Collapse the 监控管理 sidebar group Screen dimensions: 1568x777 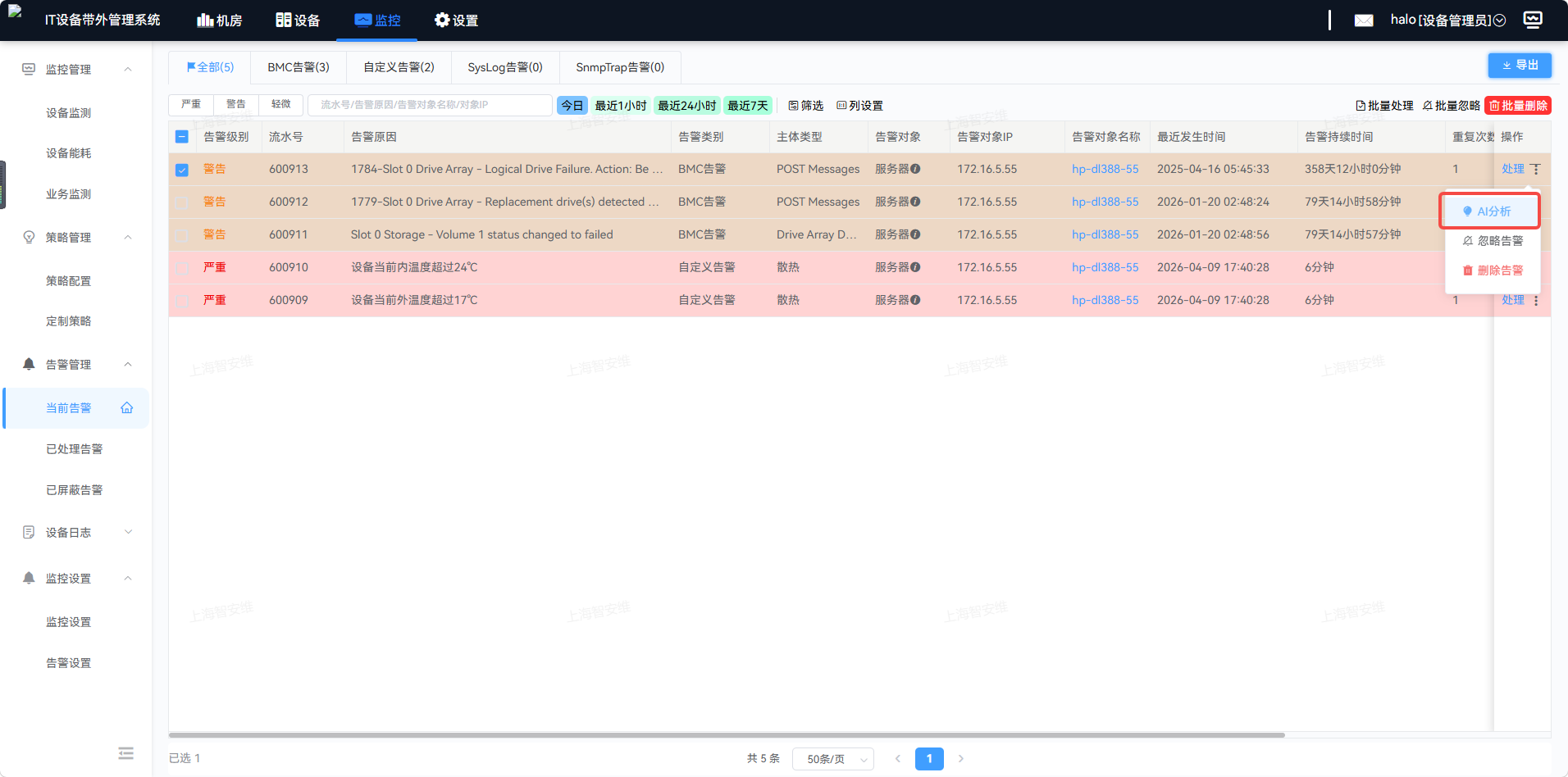click(x=76, y=70)
